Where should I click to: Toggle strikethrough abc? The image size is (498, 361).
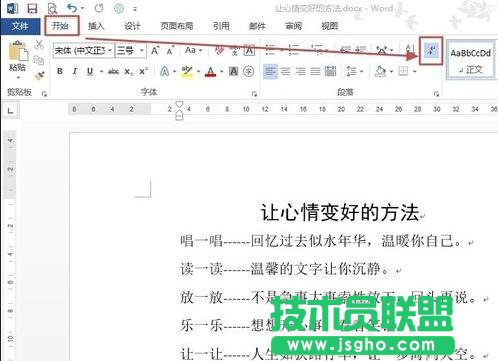click(113, 71)
